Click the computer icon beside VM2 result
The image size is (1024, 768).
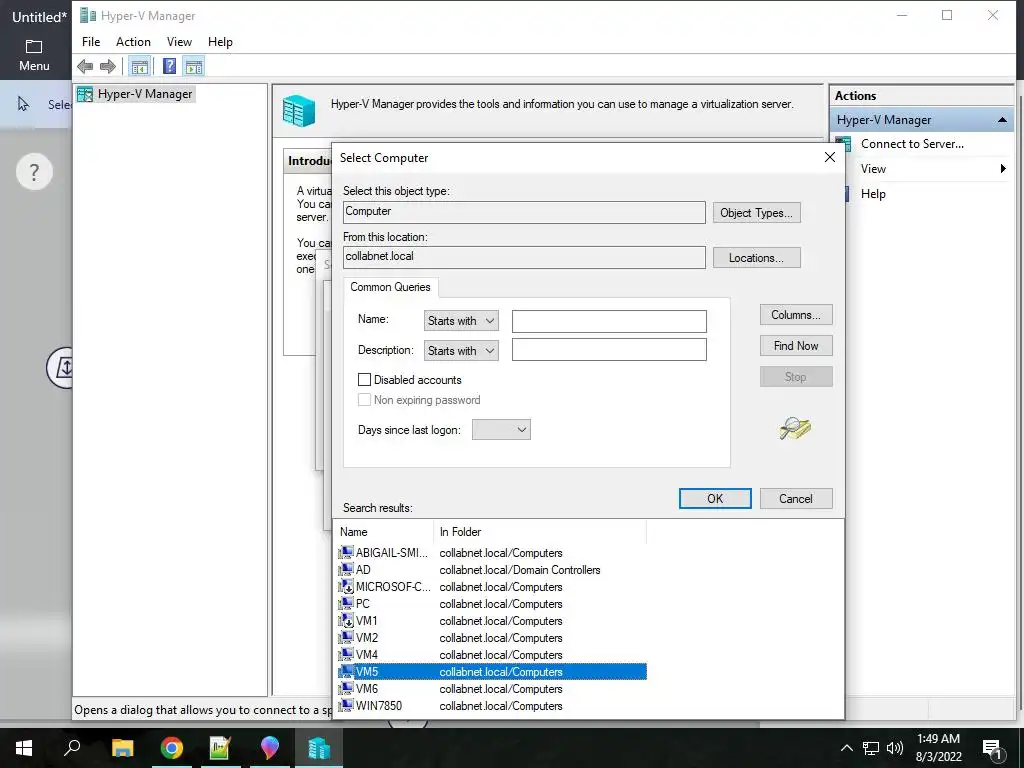[346, 637]
